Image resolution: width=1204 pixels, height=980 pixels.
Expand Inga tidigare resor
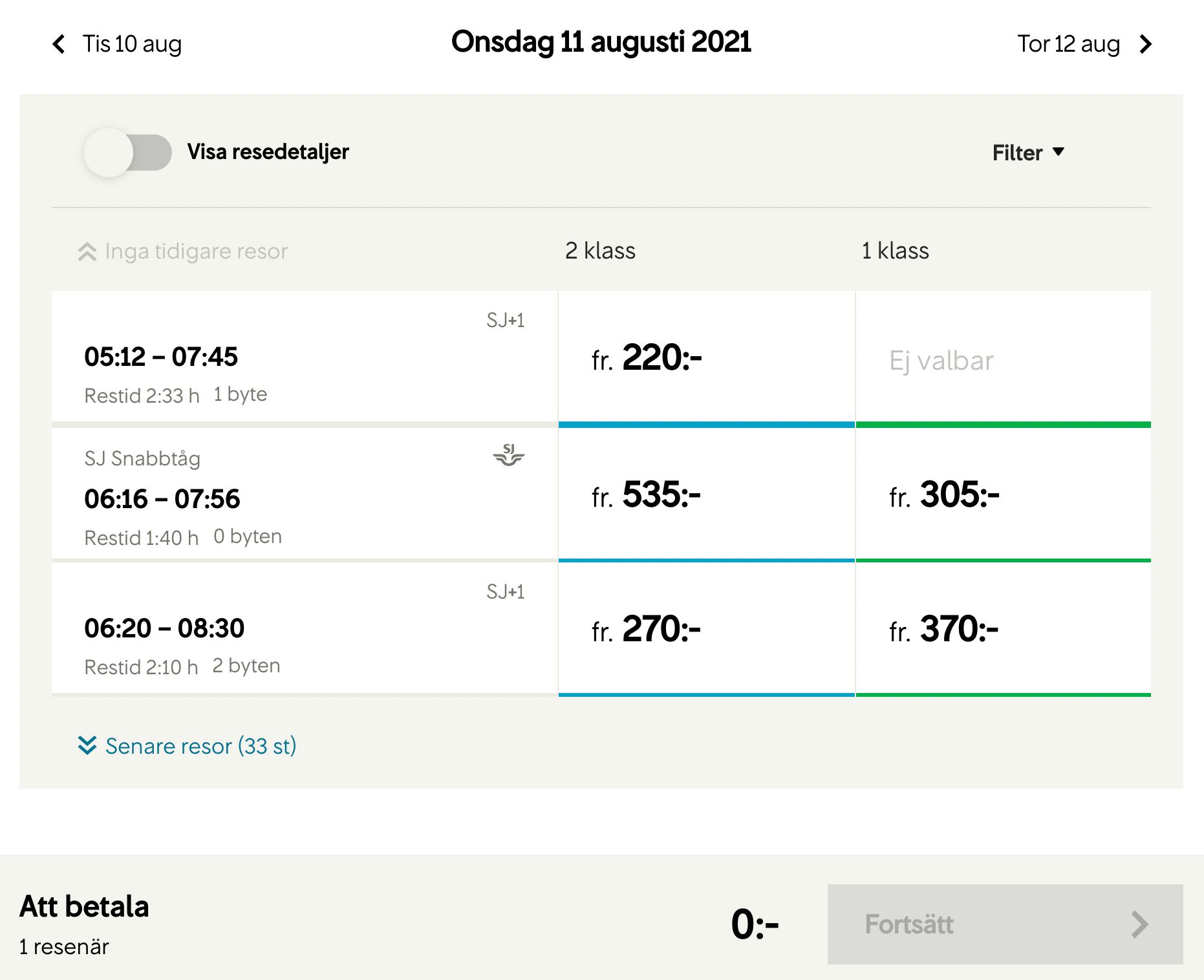196,251
